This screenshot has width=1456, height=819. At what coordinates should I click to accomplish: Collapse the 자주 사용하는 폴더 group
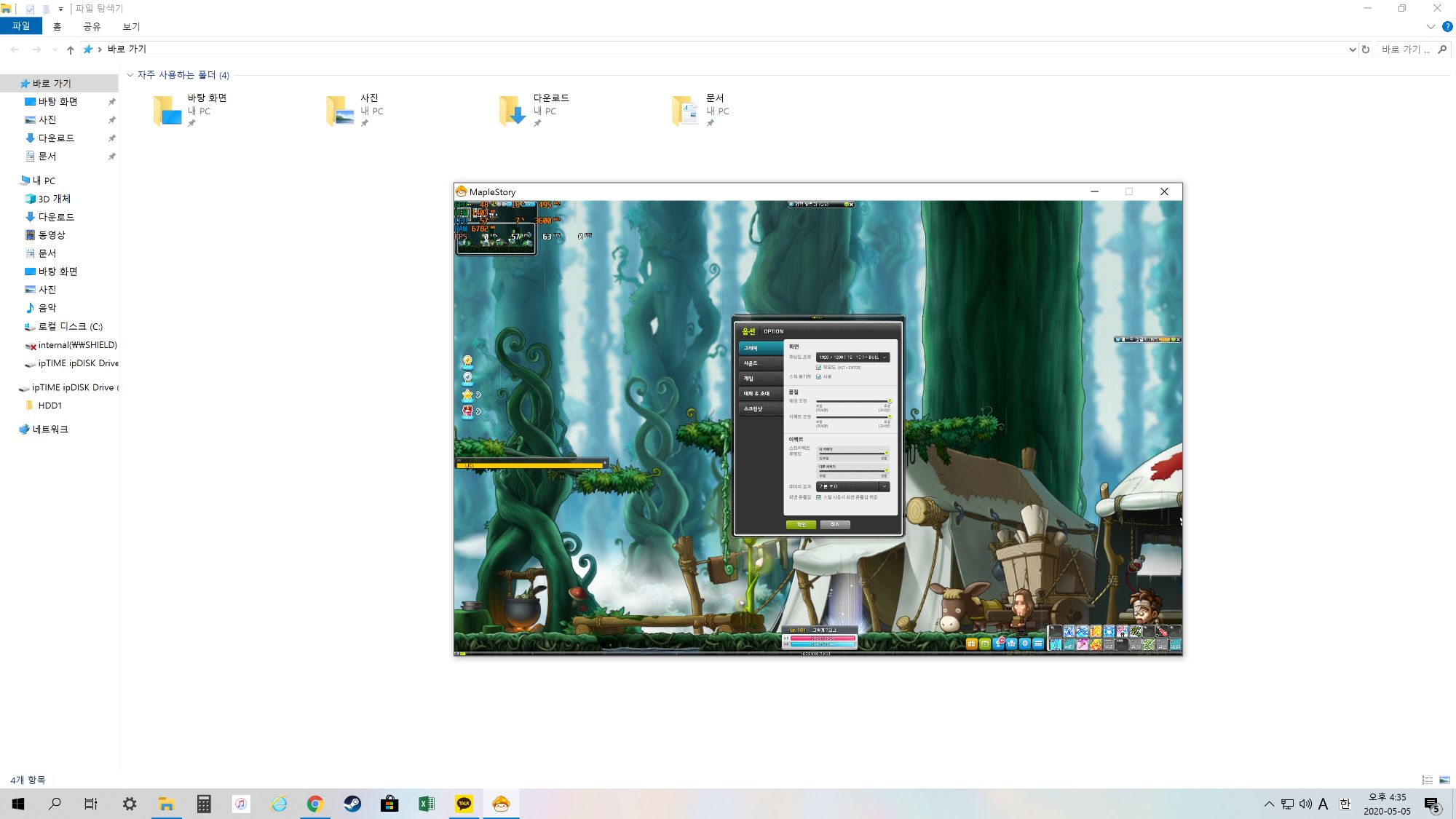coord(130,75)
